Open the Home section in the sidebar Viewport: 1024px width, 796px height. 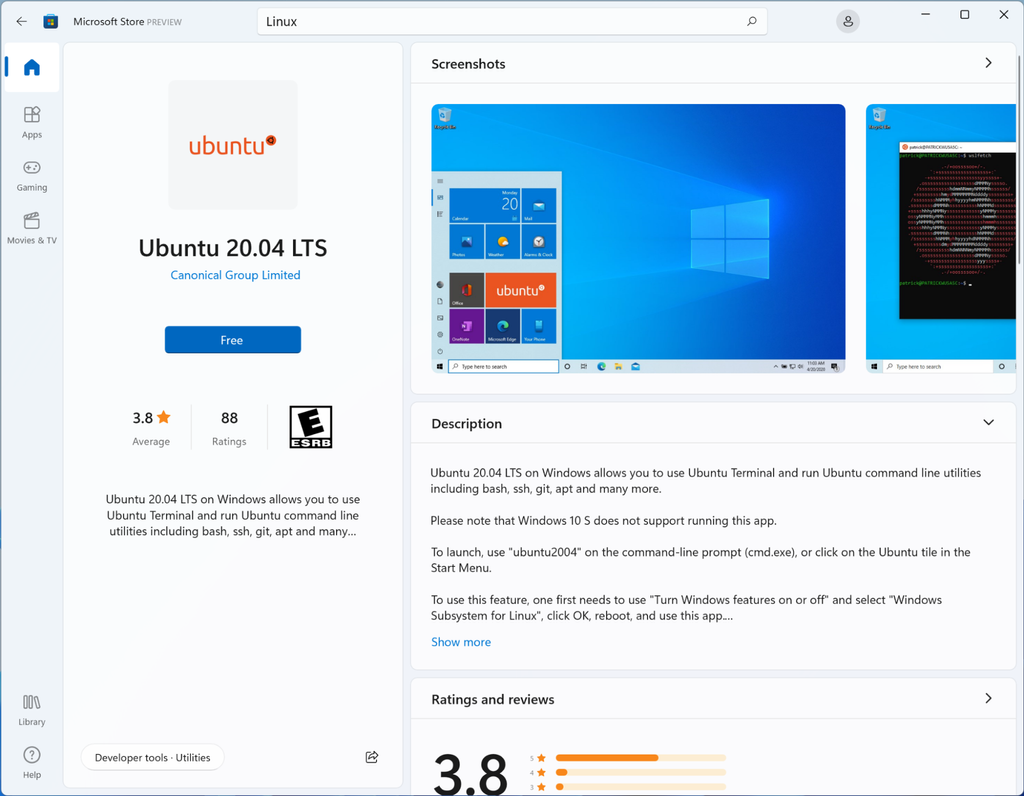tap(31, 67)
